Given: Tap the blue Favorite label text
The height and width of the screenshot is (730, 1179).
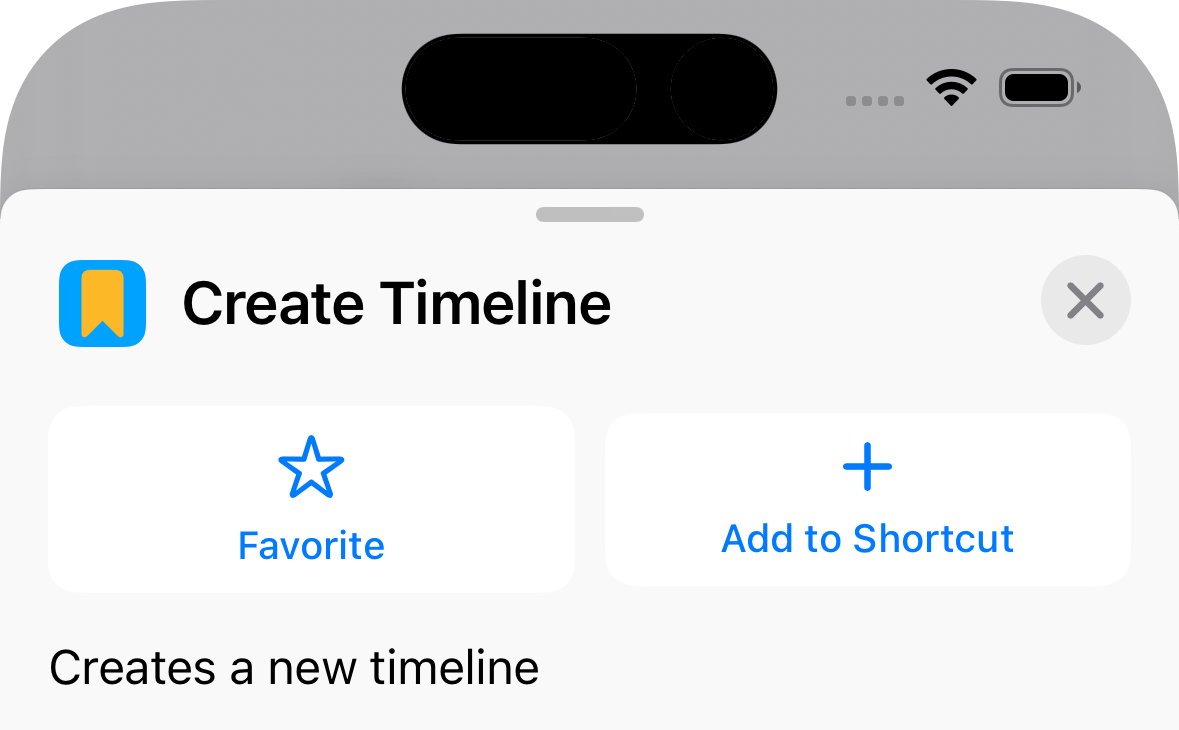Looking at the screenshot, I should coord(311,546).
